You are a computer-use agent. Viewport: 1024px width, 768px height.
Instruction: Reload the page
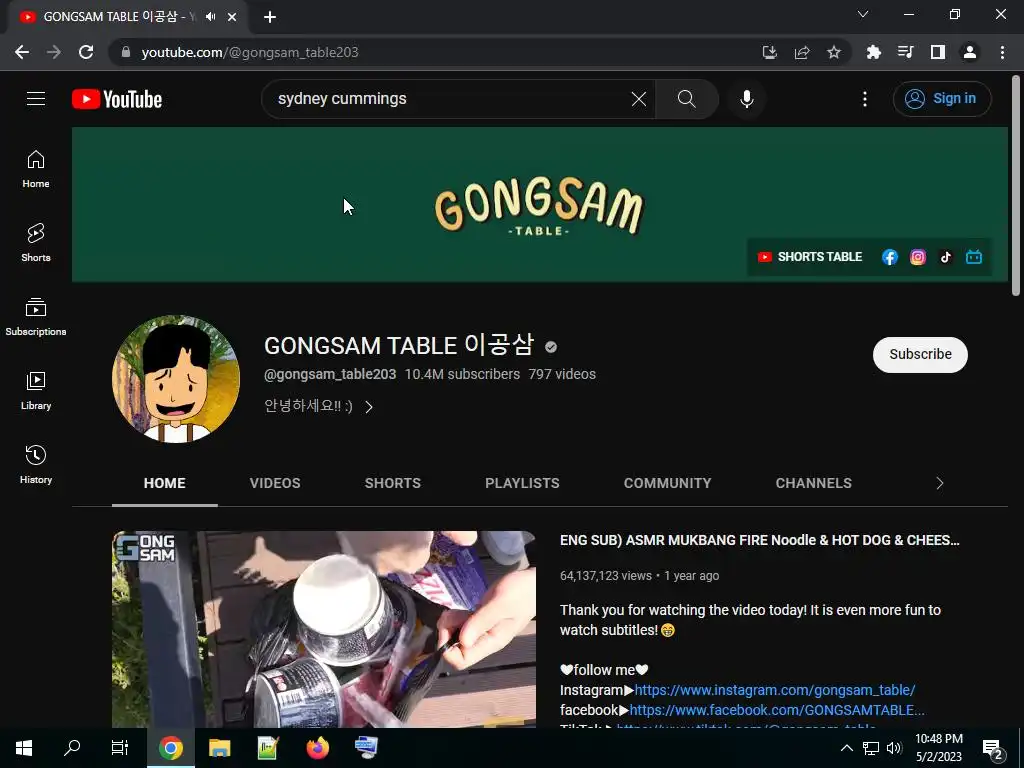pyautogui.click(x=86, y=52)
